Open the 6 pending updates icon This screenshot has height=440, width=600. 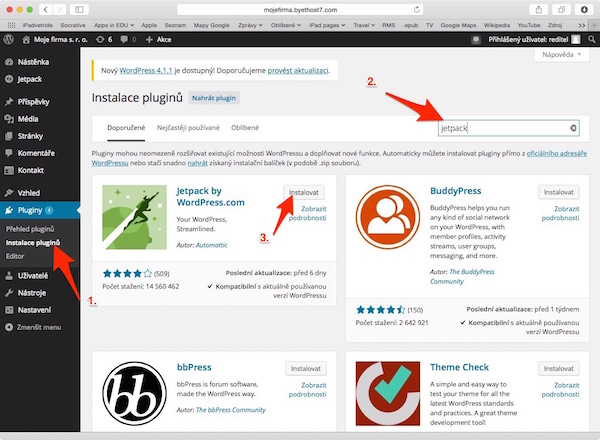pos(104,39)
